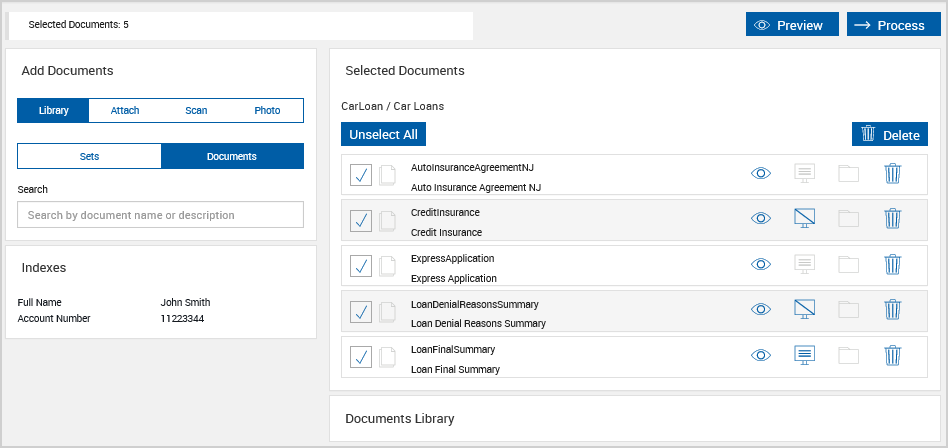Click the John Smith full name value
Screen dimensions: 948x448
[185, 302]
